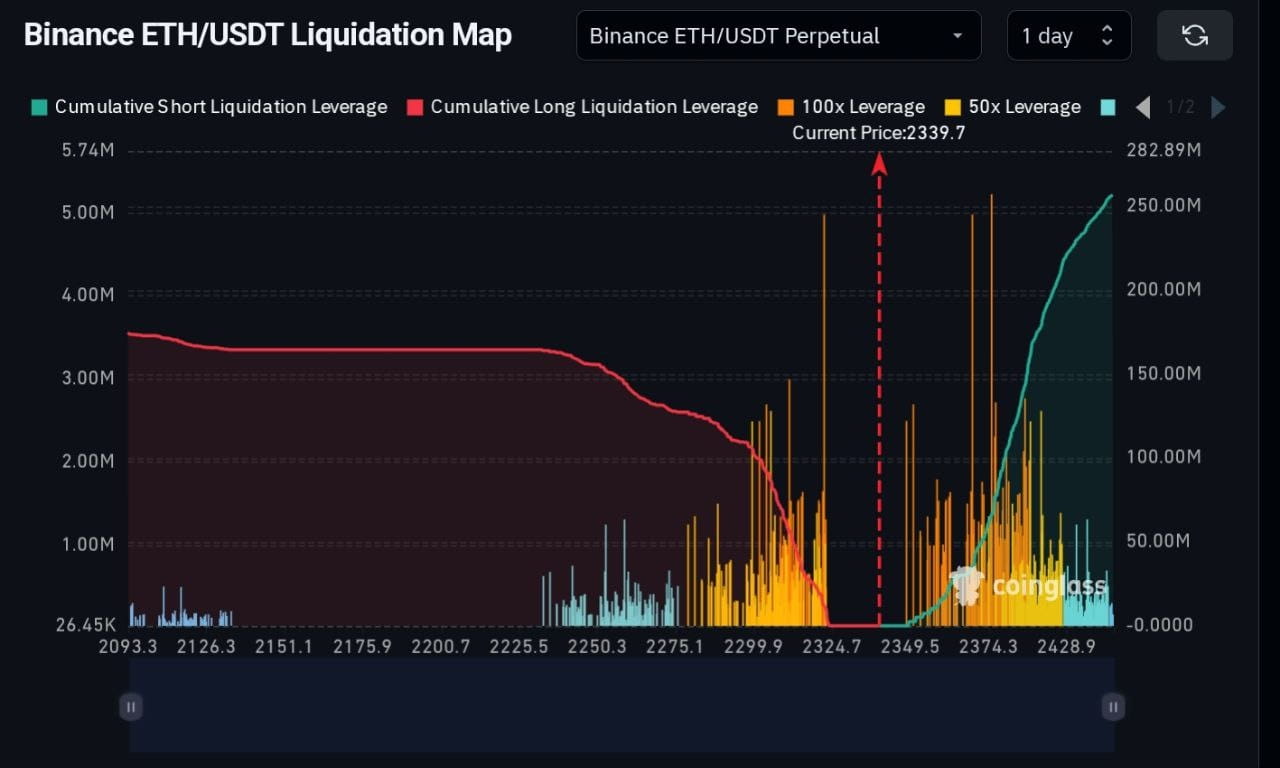Screen dimensions: 1280x768
Task: Click the Coinglass watermark logo
Action: (1030, 588)
